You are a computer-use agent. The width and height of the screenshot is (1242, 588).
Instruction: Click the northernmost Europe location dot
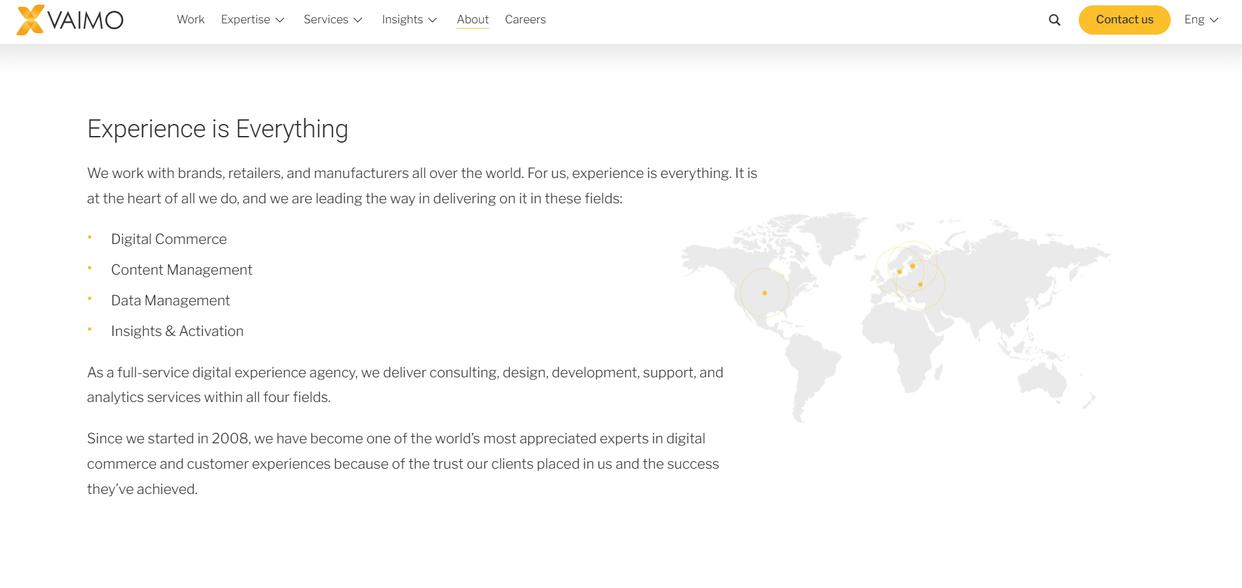click(912, 266)
